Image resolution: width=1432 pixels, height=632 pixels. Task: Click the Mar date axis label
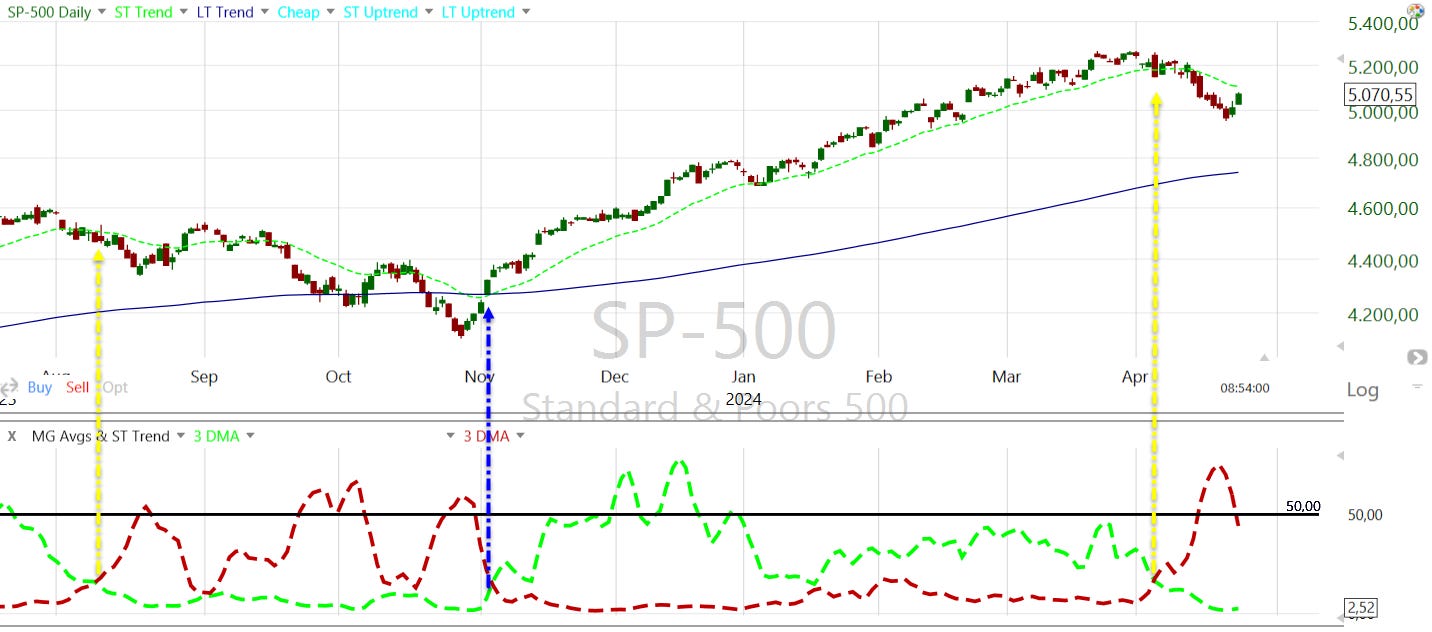(1007, 377)
